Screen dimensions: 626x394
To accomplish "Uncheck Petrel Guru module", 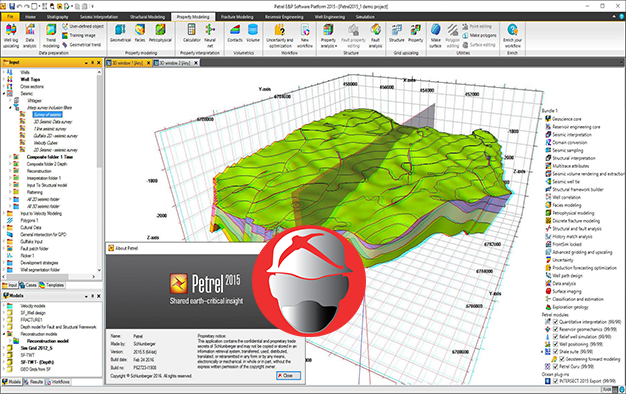I will tap(555, 366).
